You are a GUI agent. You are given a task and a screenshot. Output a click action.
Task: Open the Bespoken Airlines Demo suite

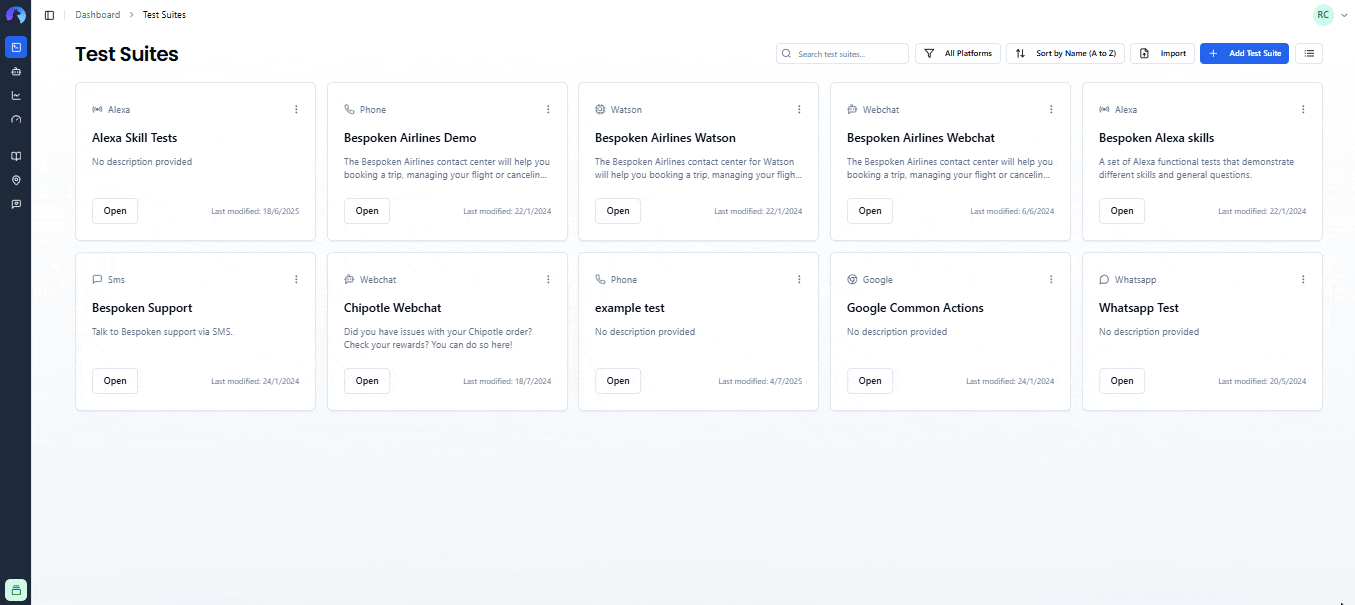pyautogui.click(x=367, y=211)
